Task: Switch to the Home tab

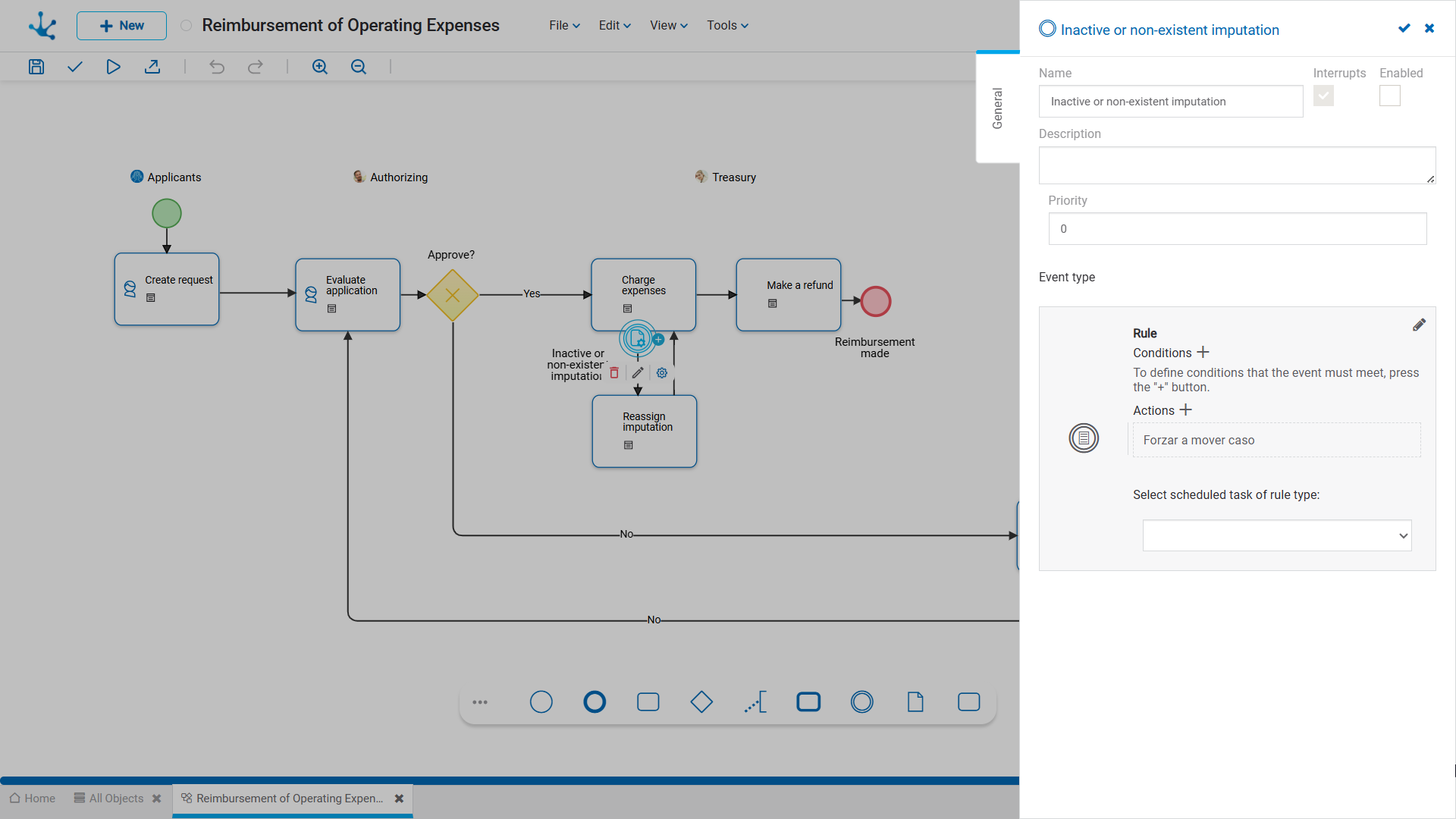Action: coord(32,799)
